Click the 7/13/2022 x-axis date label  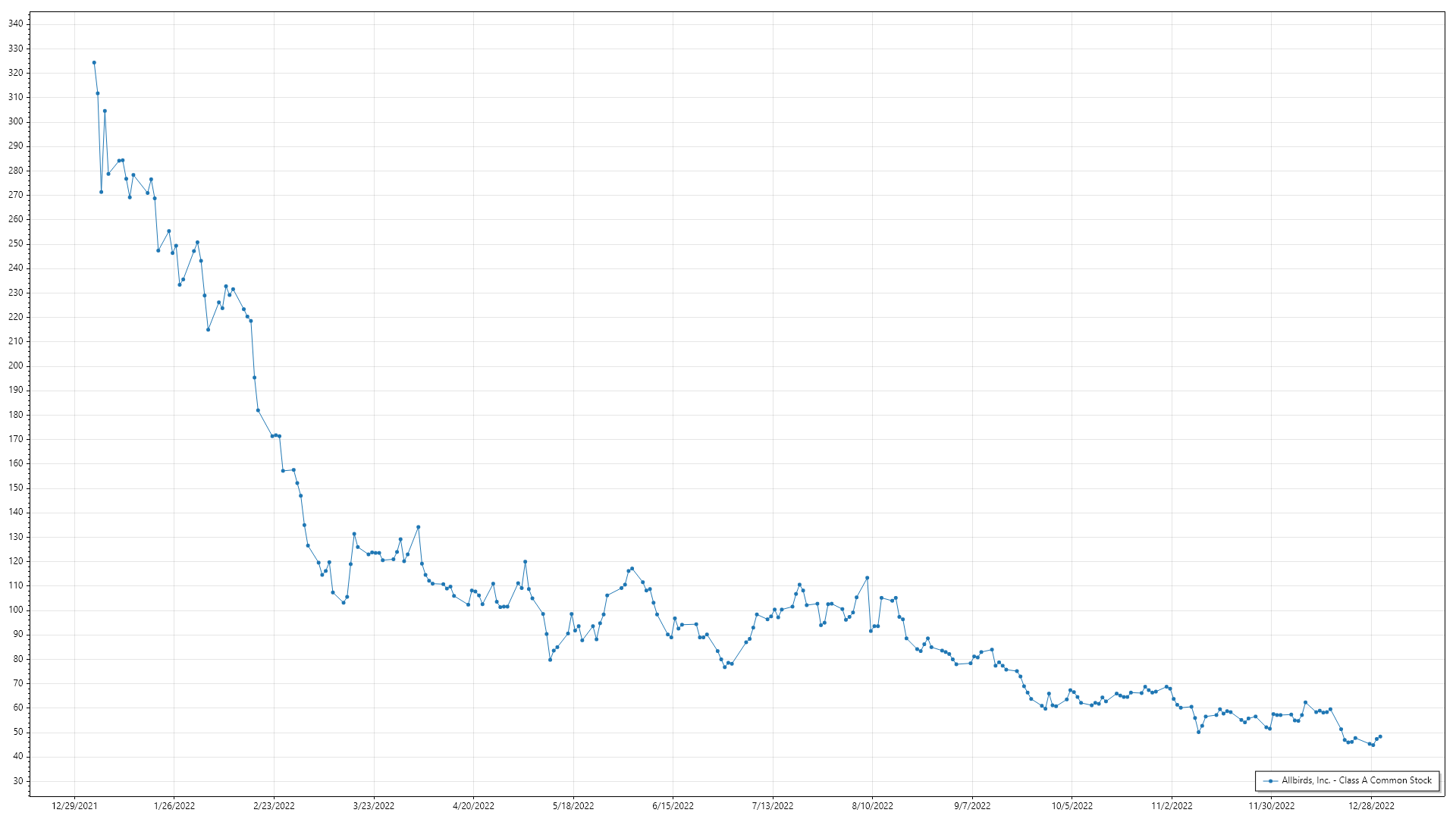coord(773,805)
